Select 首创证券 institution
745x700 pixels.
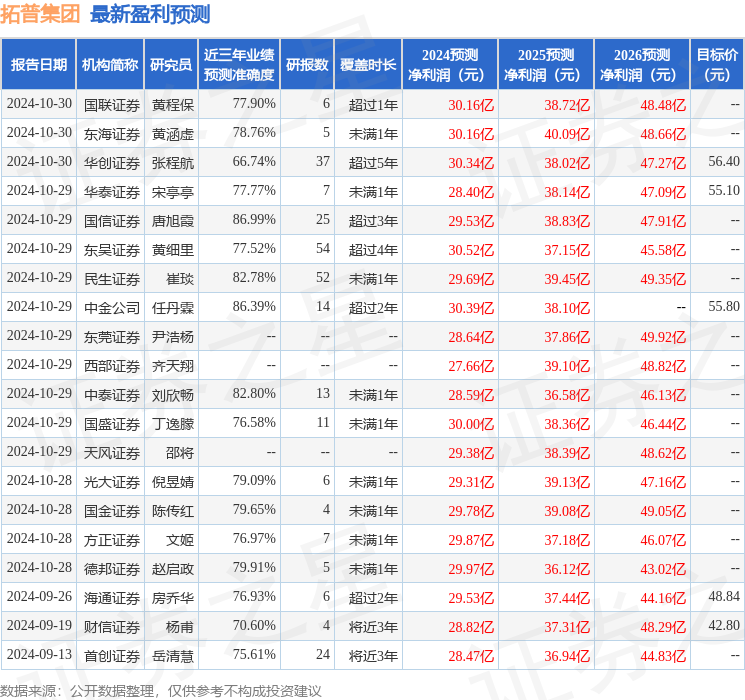(x=112, y=656)
